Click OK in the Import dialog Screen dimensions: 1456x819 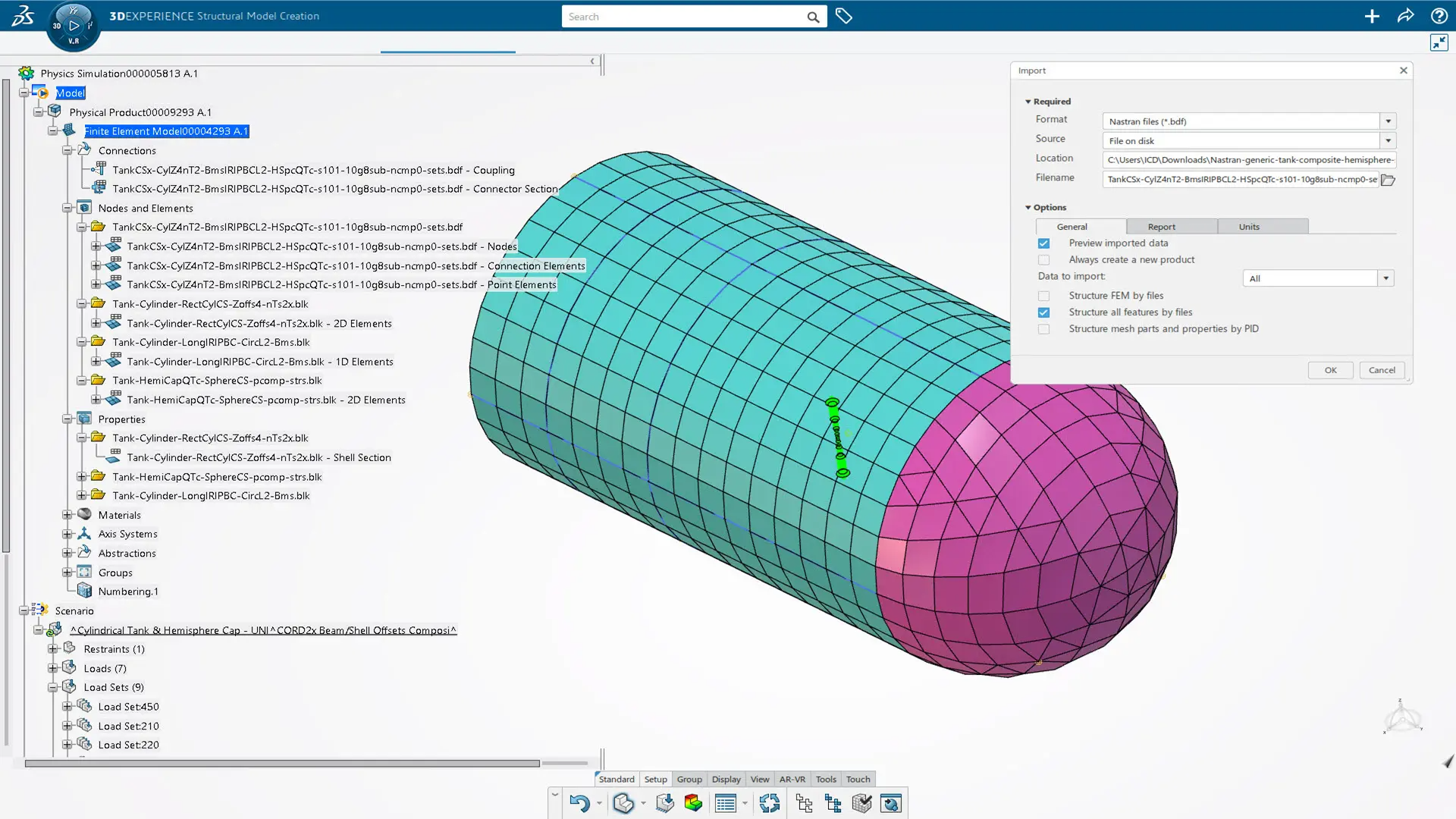pyautogui.click(x=1330, y=370)
